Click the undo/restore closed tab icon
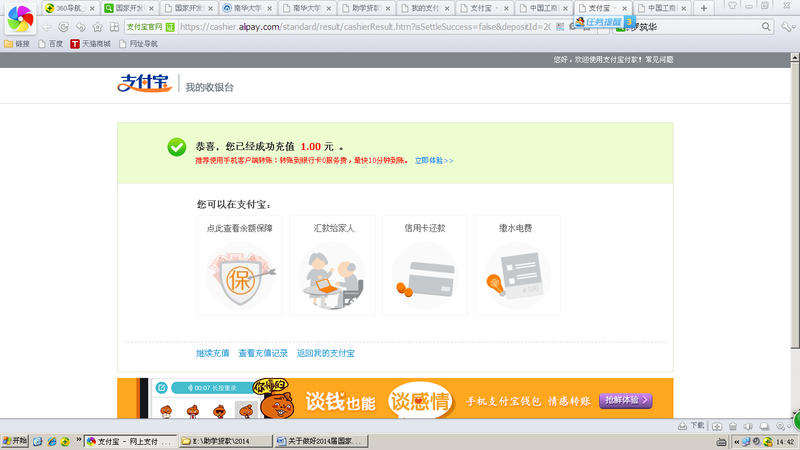This screenshot has height=450, width=800. pos(81,27)
